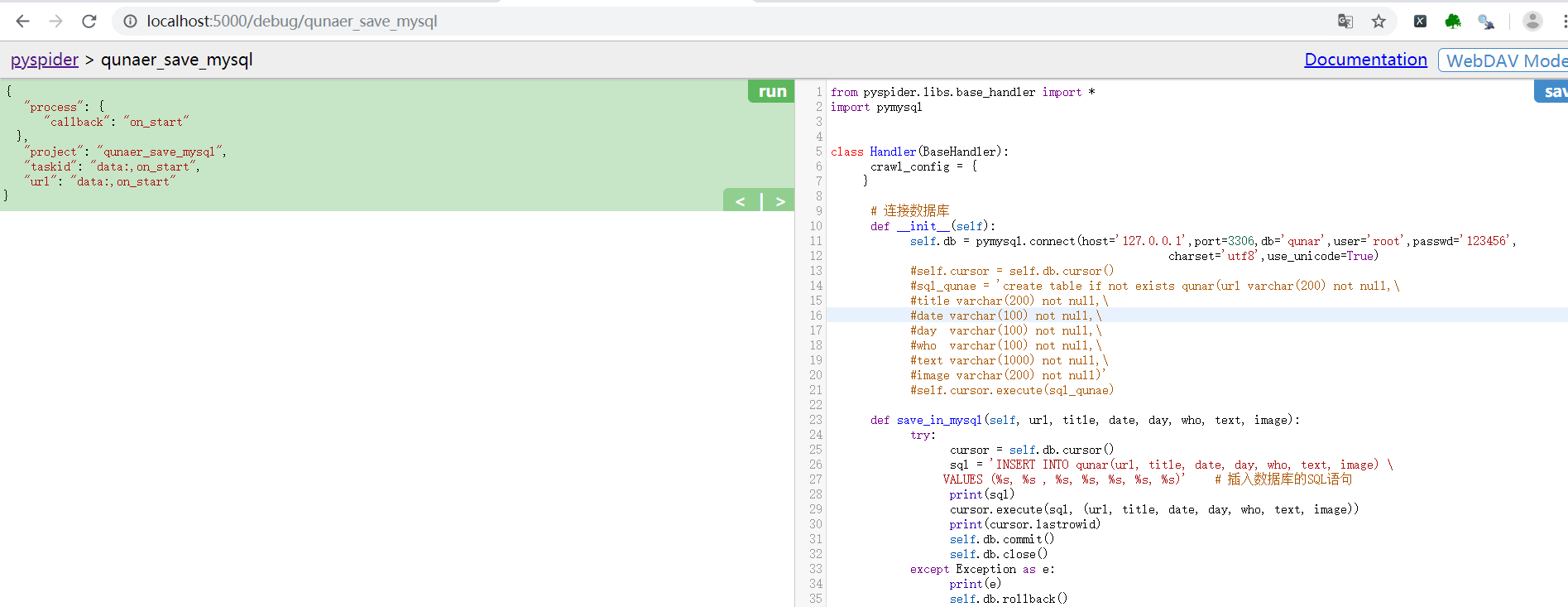
Task: Open the pyspider home link
Action: (45, 60)
